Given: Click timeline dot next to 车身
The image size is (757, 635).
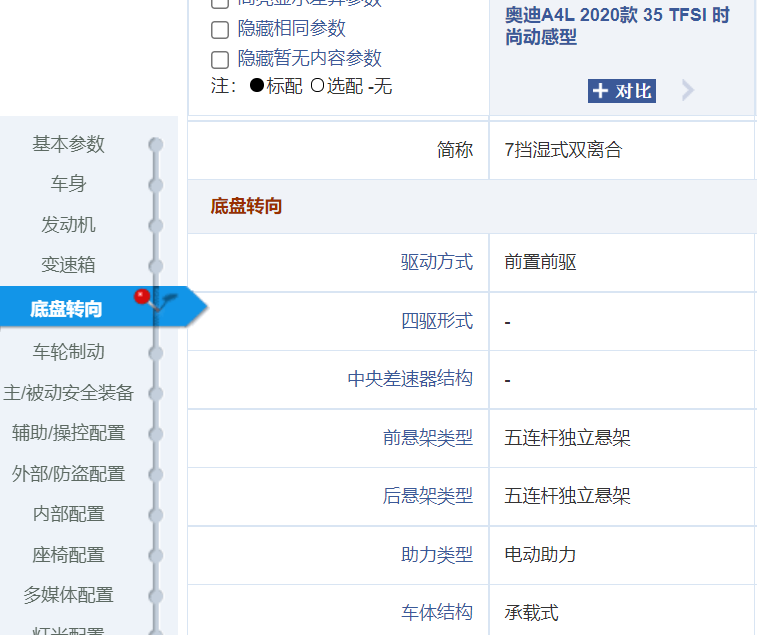Looking at the screenshot, I should click(x=155, y=185).
